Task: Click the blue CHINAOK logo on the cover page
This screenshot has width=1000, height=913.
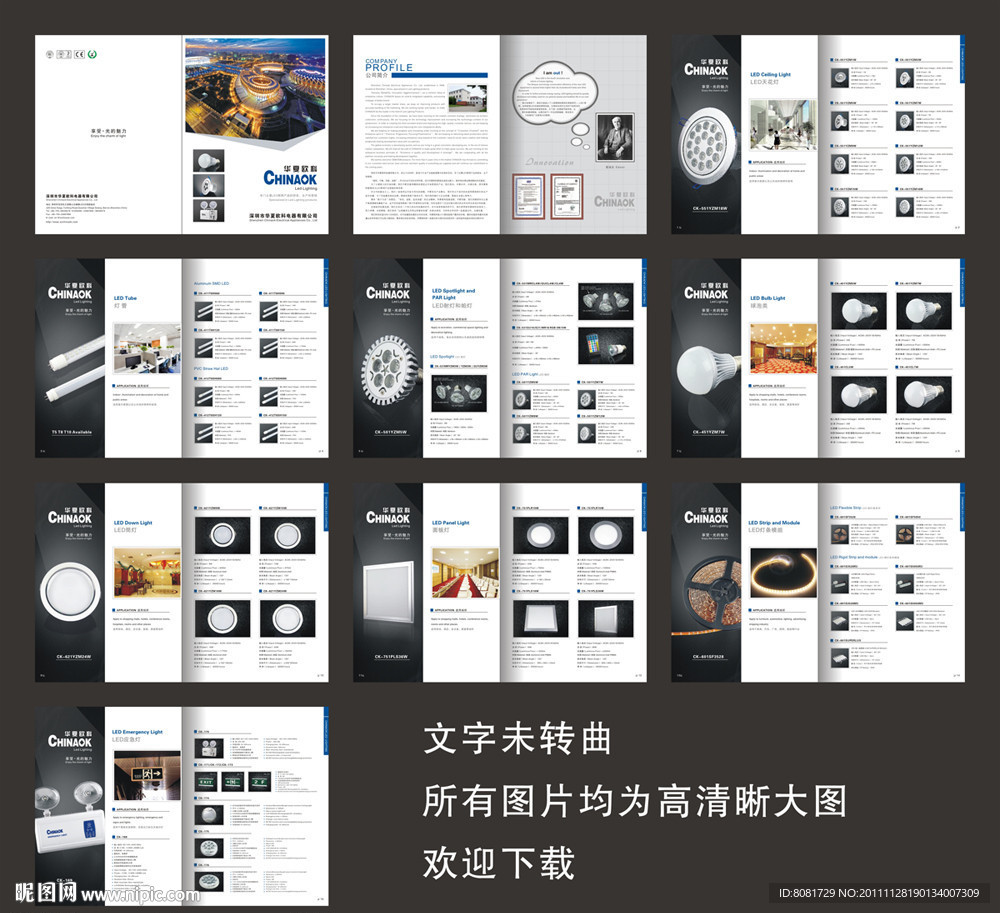Action: pyautogui.click(x=290, y=178)
